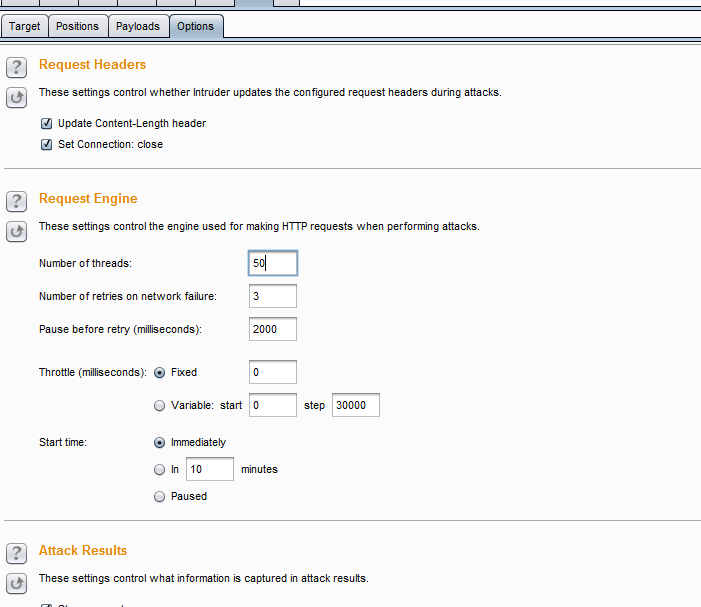Select Paused start time option
701x607 pixels.
coord(159,496)
